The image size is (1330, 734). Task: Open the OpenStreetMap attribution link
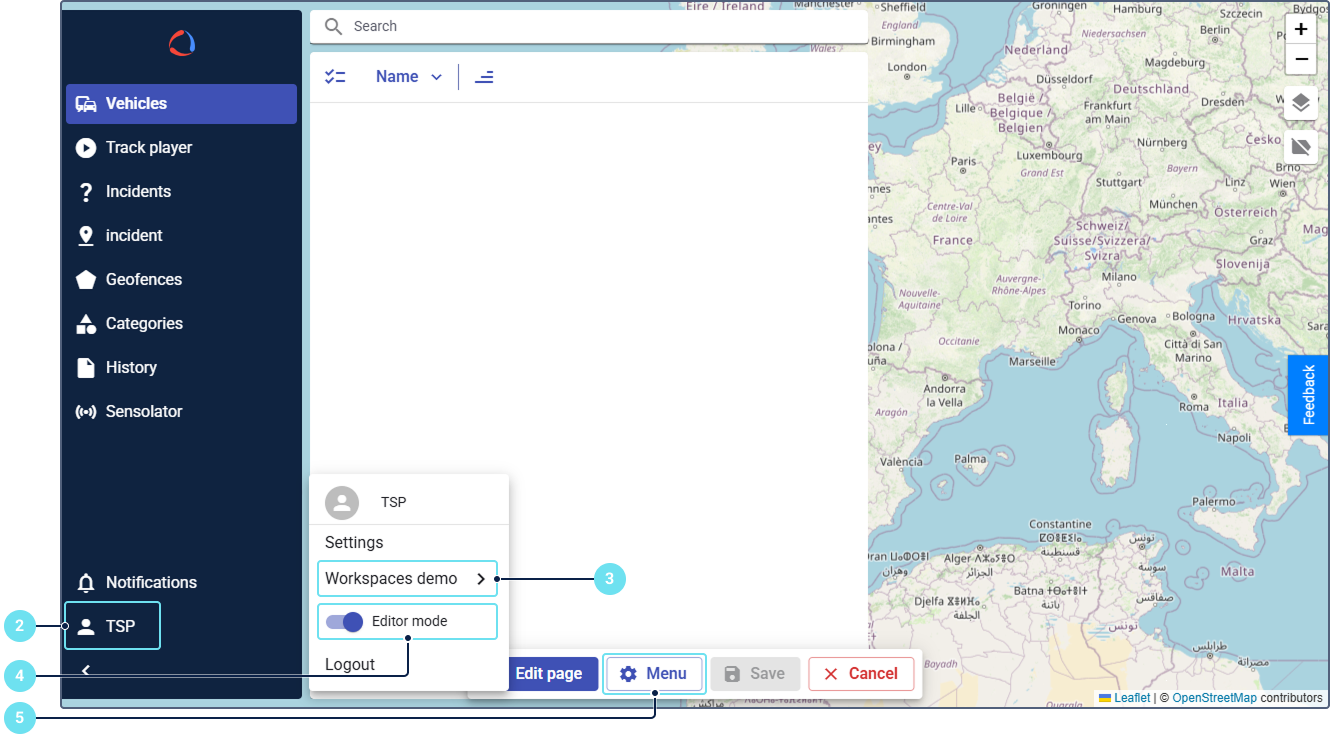click(x=1214, y=698)
